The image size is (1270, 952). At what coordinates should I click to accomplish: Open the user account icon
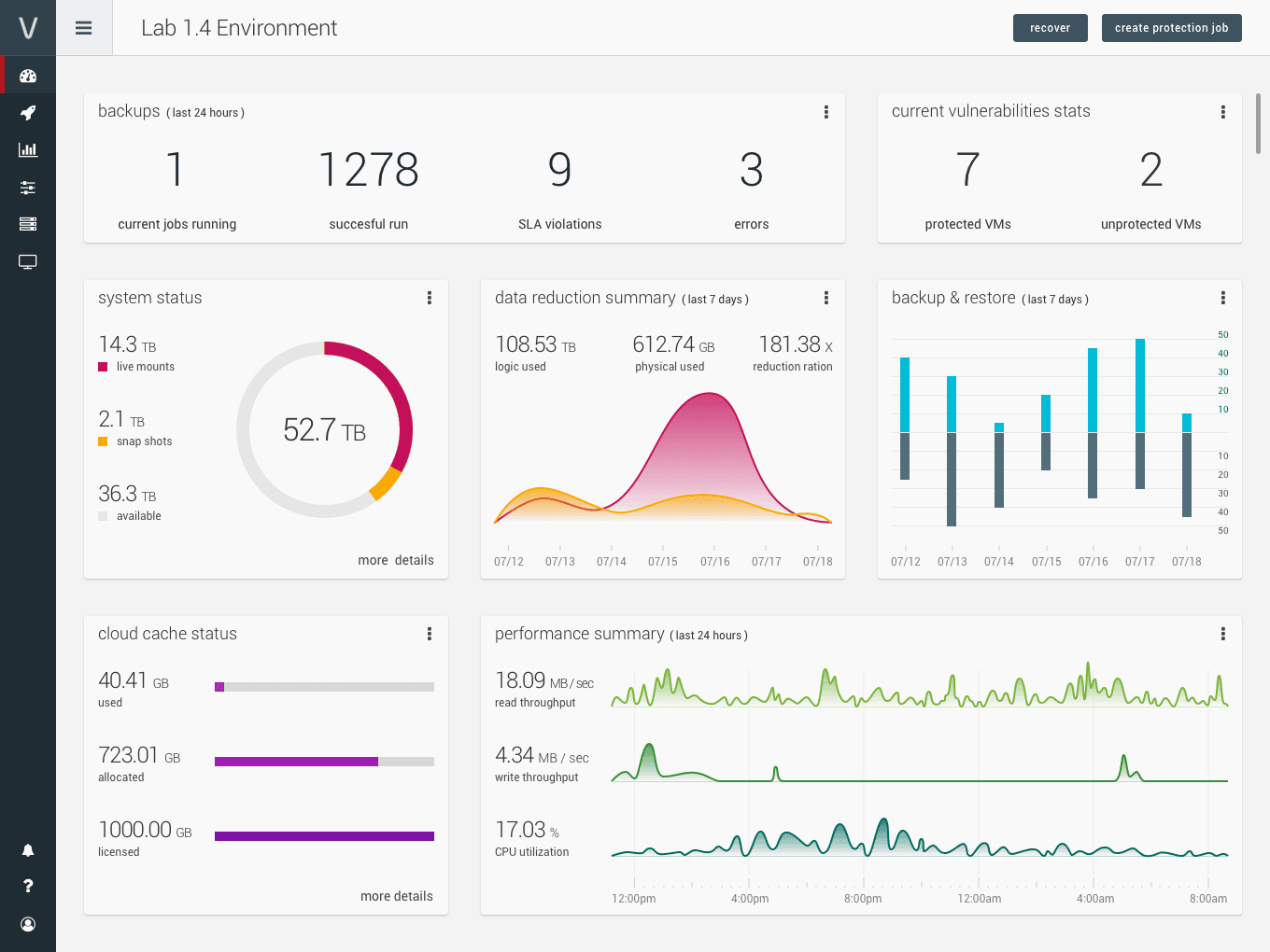pyautogui.click(x=28, y=924)
